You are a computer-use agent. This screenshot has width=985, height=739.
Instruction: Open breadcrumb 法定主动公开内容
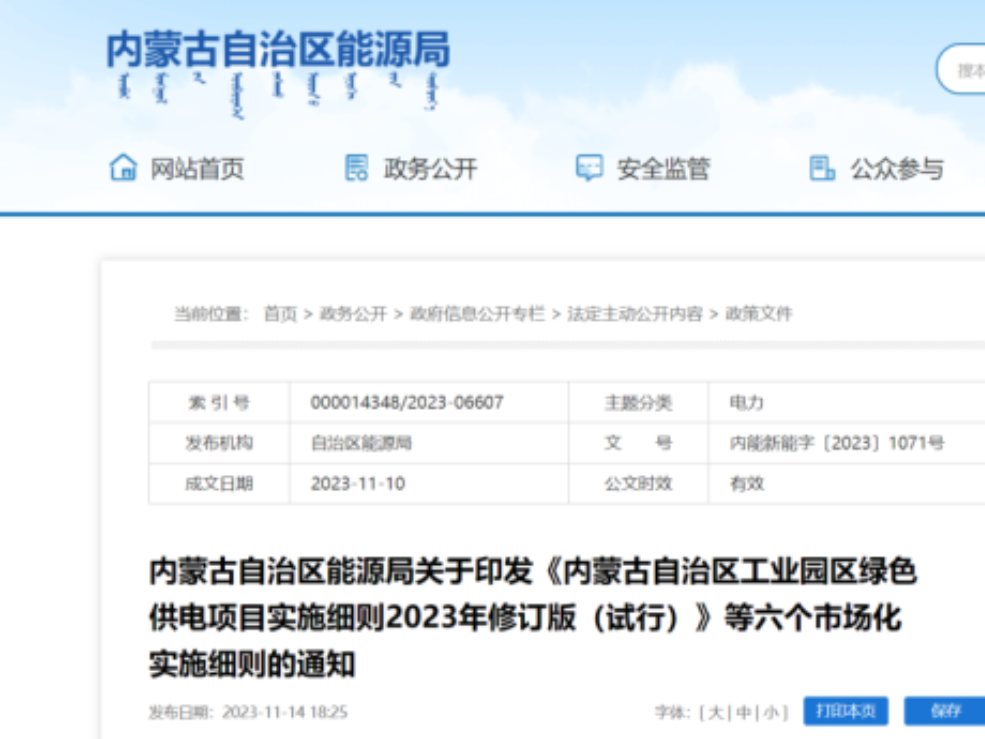[x=634, y=313]
